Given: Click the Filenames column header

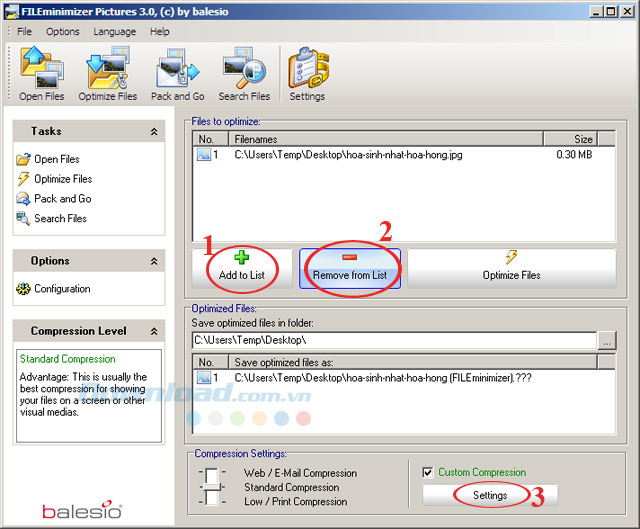Looking at the screenshot, I should 386,139.
